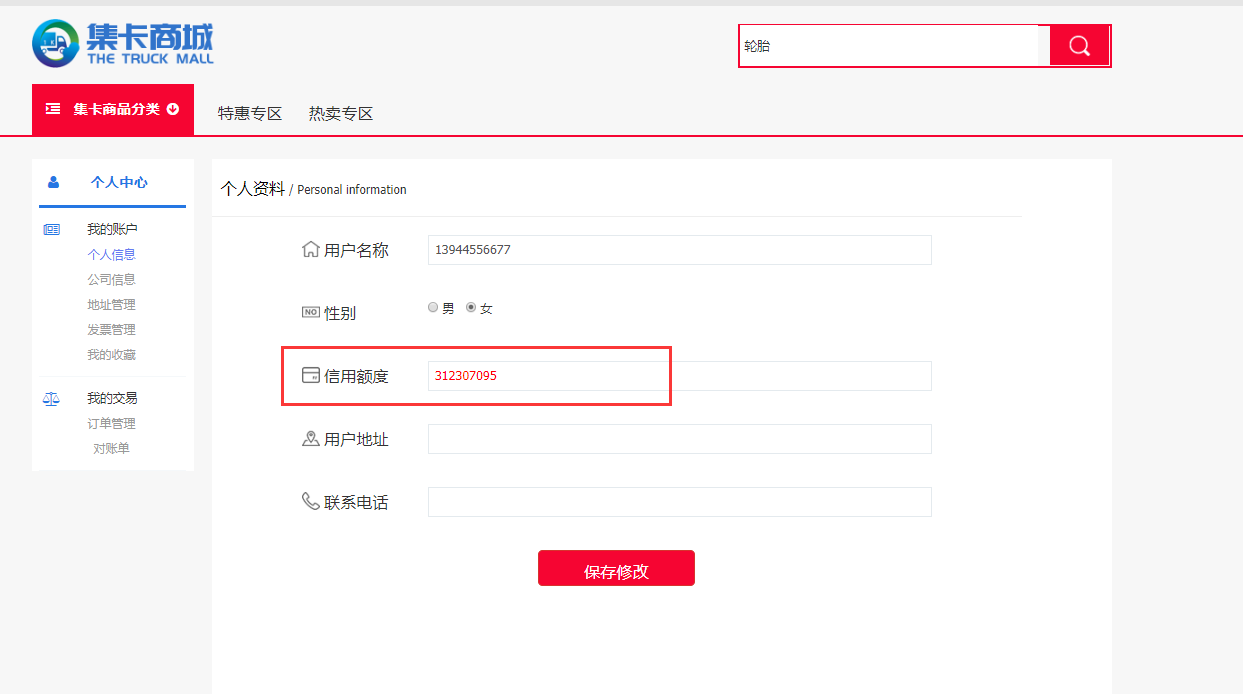The image size is (1243, 694).
Task: Click the 用户地址 input field
Action: point(679,439)
